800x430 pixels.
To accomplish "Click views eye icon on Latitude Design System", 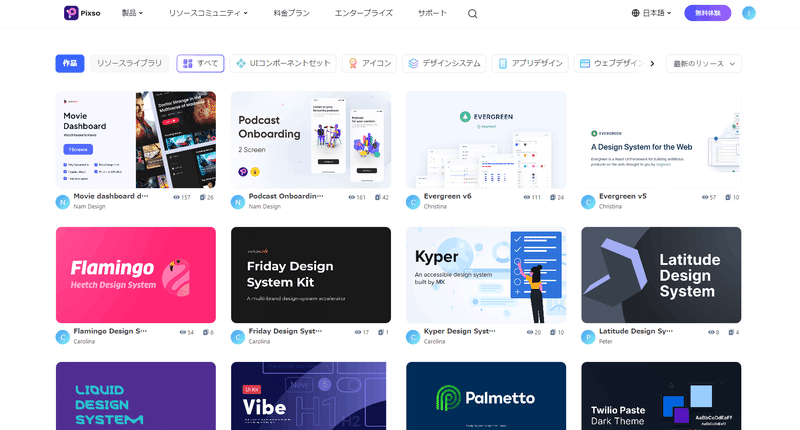I will pos(711,332).
